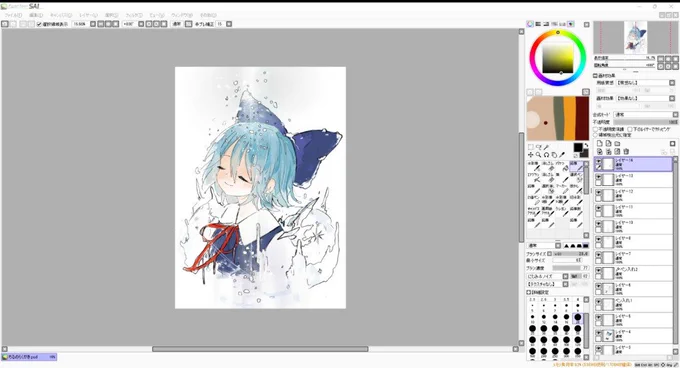Select the eyedropper tool

(x=562, y=155)
